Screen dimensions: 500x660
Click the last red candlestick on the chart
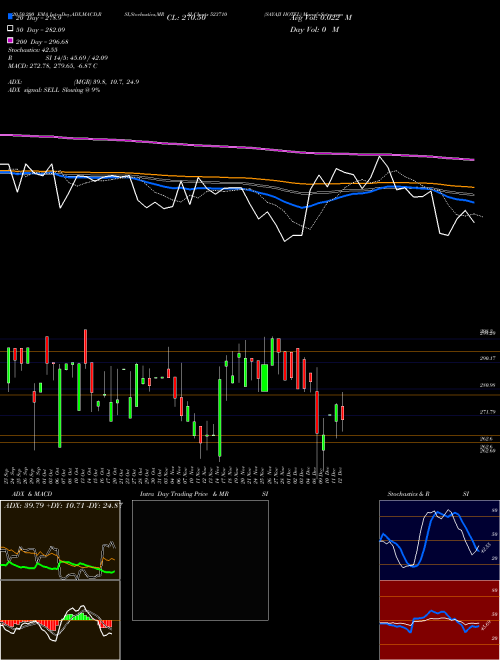click(343, 412)
